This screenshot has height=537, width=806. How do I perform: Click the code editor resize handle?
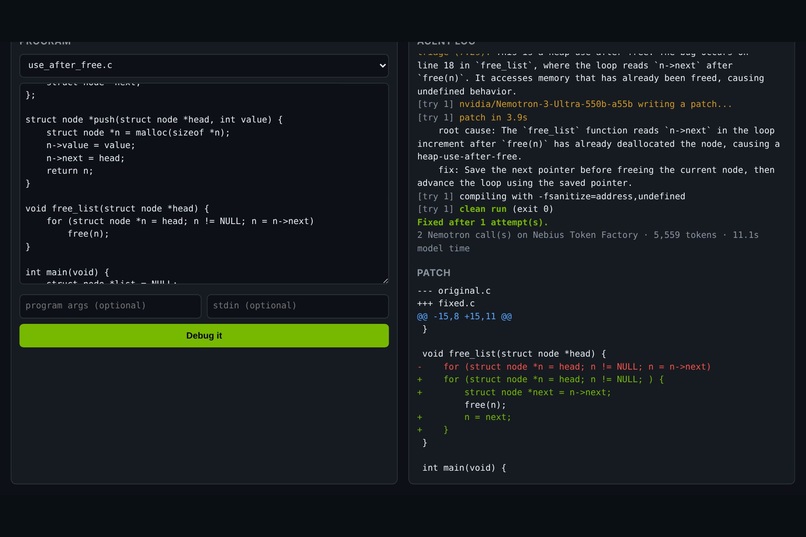click(x=386, y=280)
